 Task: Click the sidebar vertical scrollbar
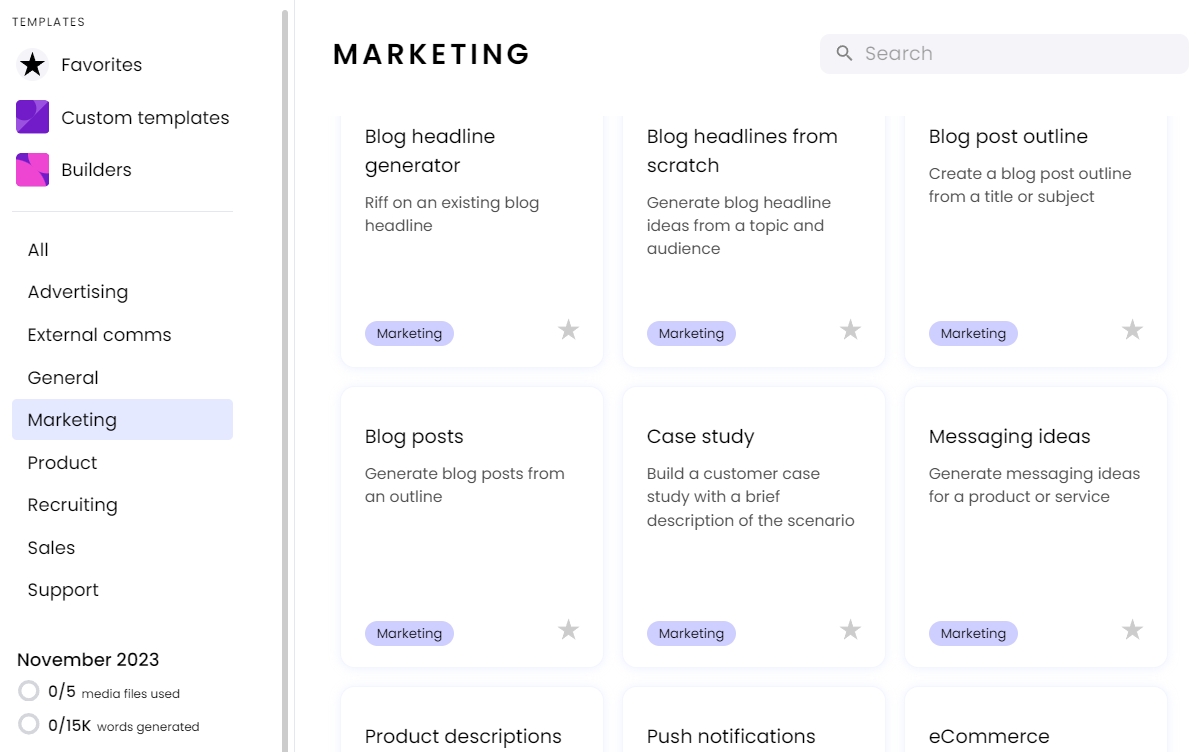(x=285, y=380)
